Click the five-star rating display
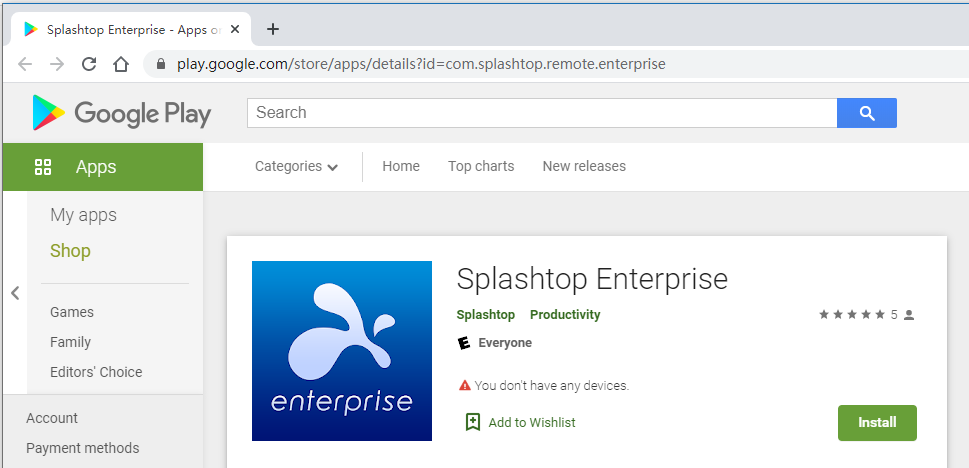The image size is (969, 468). [853, 315]
